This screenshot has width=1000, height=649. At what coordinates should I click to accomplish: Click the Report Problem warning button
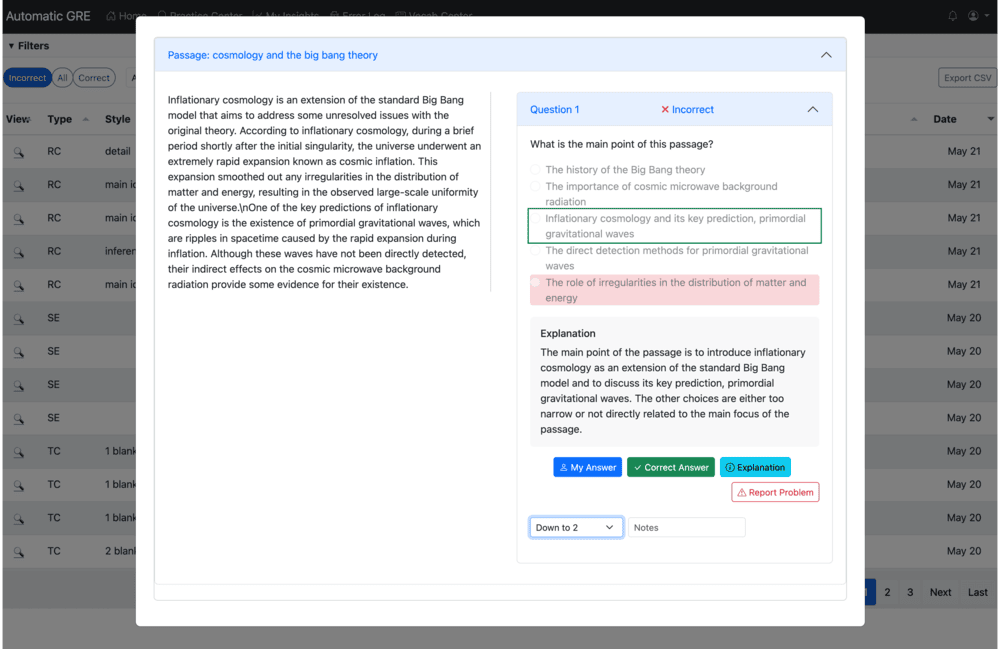(x=775, y=492)
